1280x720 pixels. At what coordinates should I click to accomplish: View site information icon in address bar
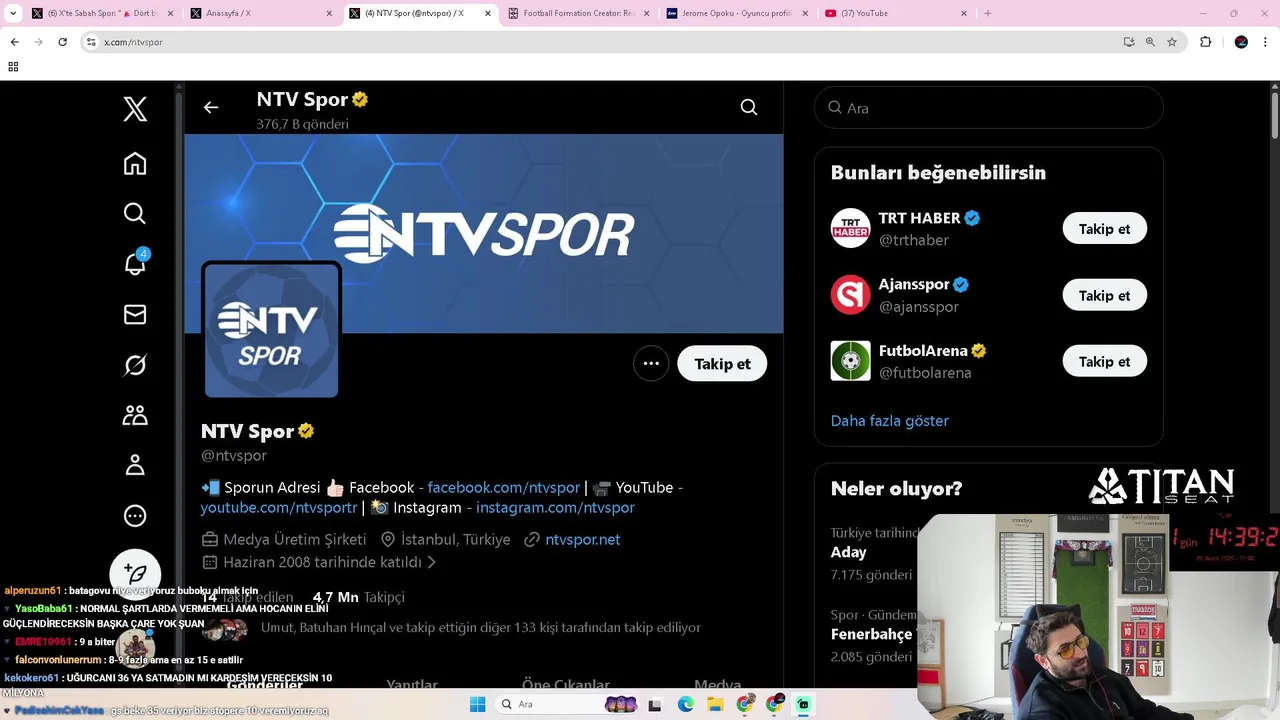91,42
